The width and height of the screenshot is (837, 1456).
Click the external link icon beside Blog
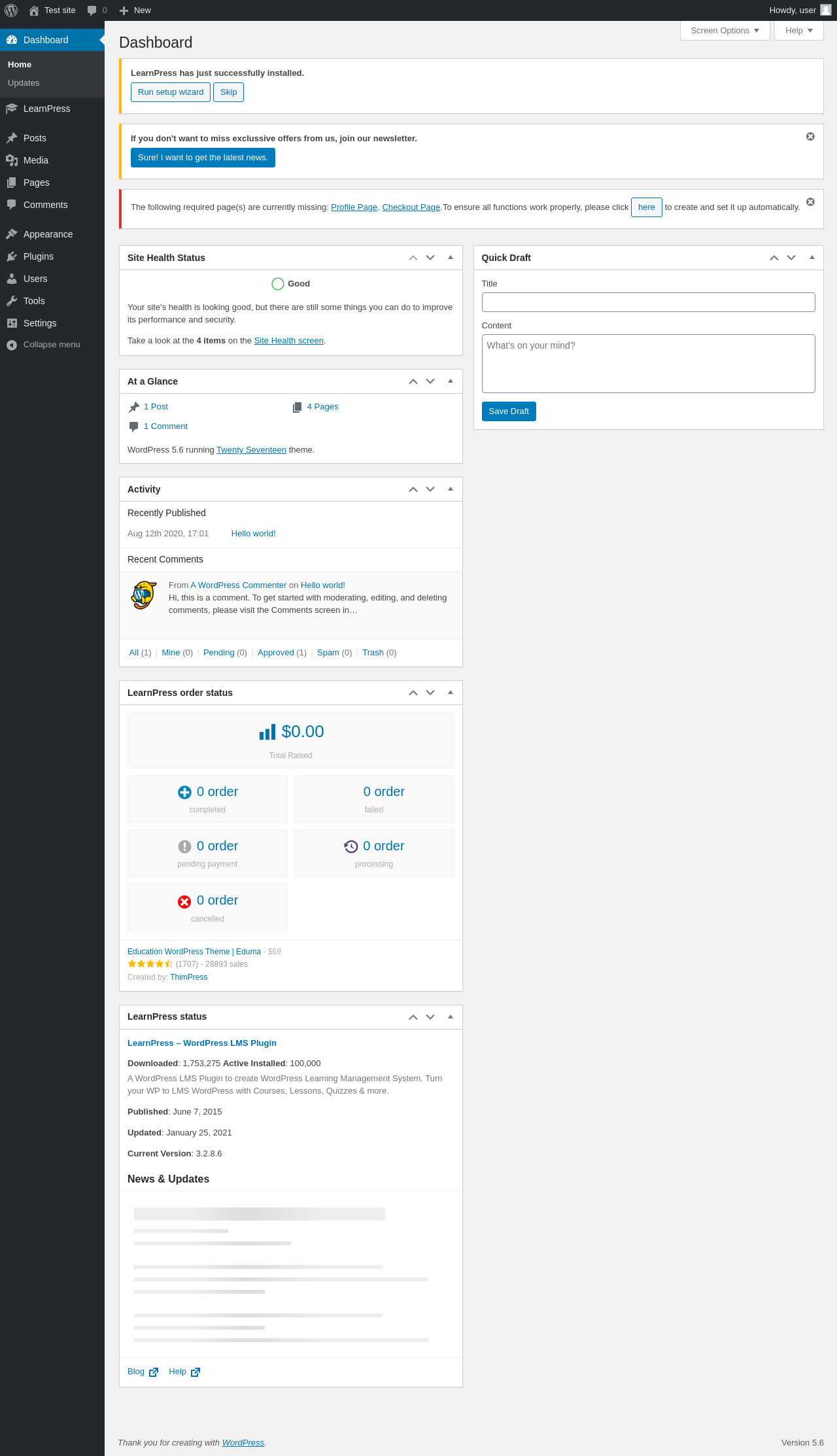click(154, 1372)
